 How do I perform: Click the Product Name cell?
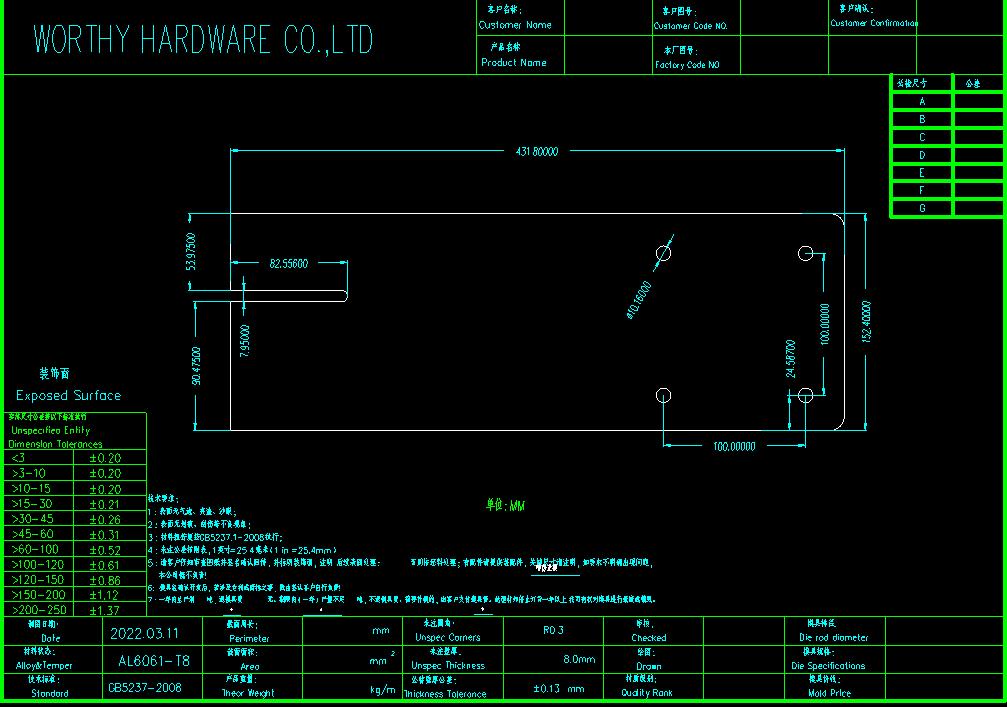pyautogui.click(x=511, y=61)
